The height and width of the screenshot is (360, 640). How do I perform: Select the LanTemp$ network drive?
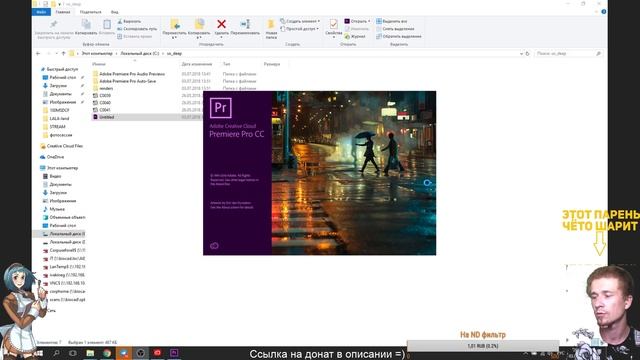64,267
